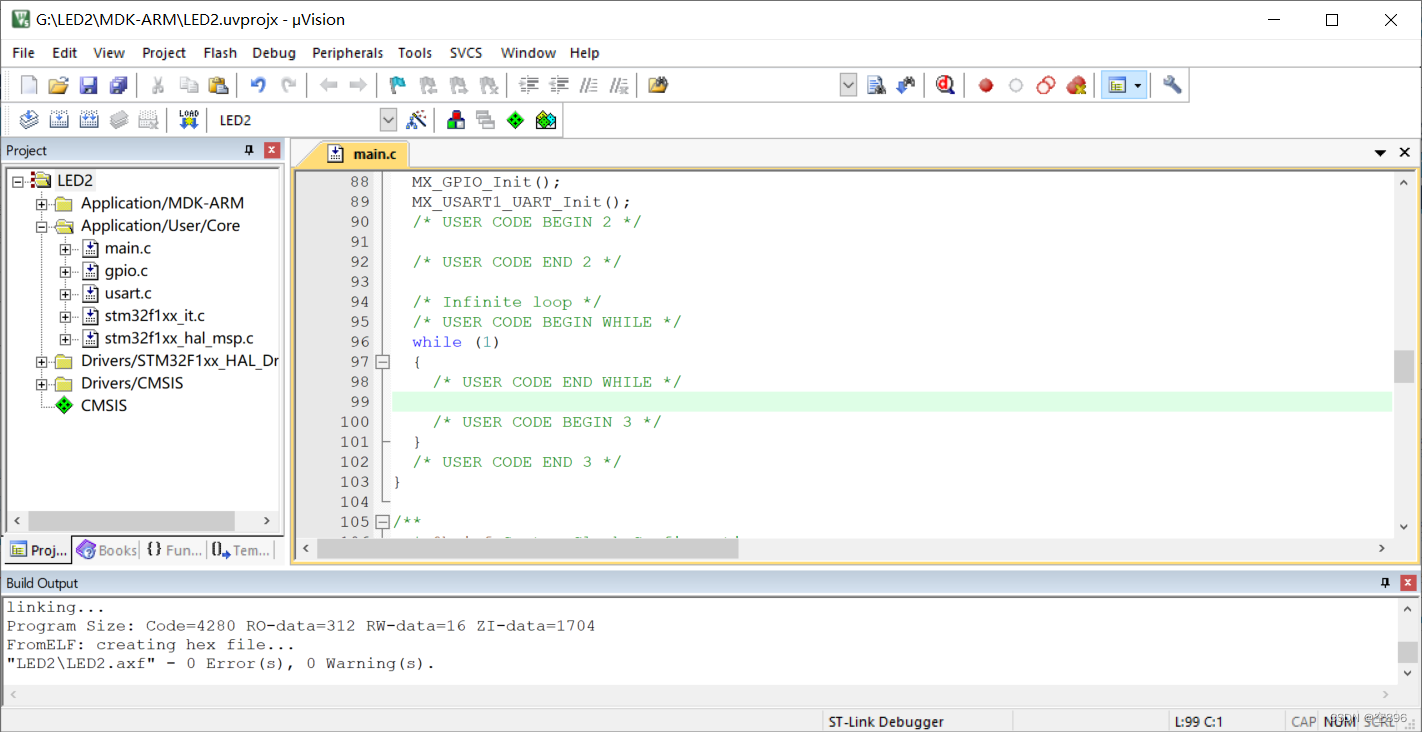Expand the stm32f1xx_it.c node
1422x732 pixels.
[66, 316]
